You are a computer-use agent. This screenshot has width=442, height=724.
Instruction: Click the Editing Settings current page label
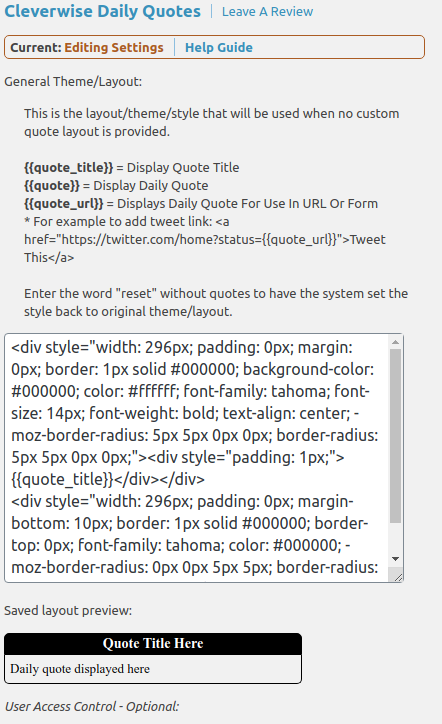coord(114,48)
